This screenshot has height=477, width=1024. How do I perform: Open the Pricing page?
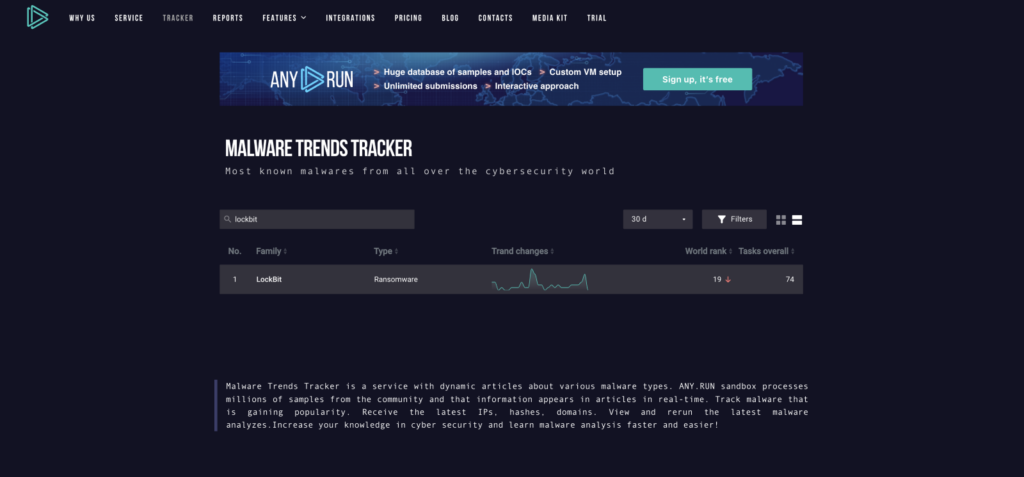pos(408,18)
